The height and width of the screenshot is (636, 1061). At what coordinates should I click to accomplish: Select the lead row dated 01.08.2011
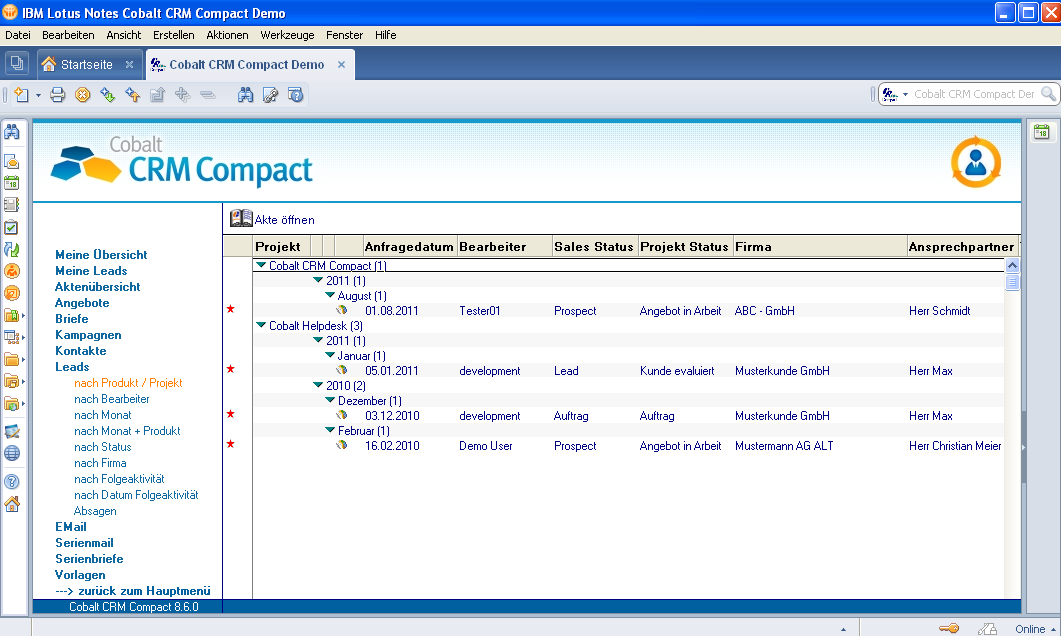click(x=628, y=311)
